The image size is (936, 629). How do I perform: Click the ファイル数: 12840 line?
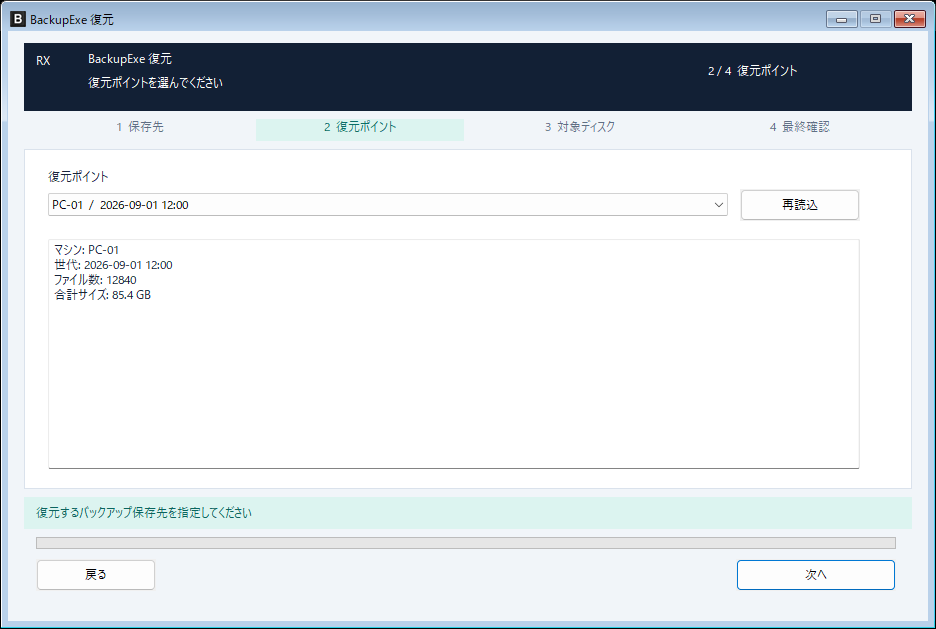click(96, 280)
